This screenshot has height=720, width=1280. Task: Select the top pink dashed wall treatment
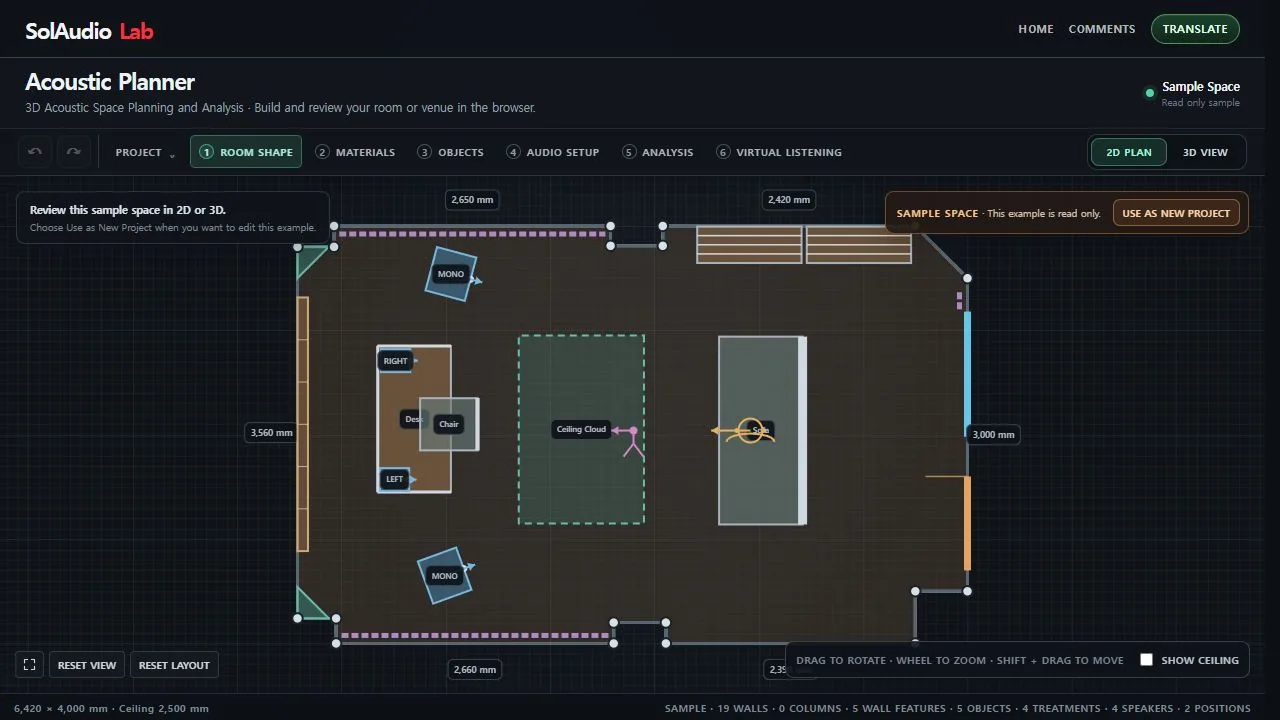point(472,234)
